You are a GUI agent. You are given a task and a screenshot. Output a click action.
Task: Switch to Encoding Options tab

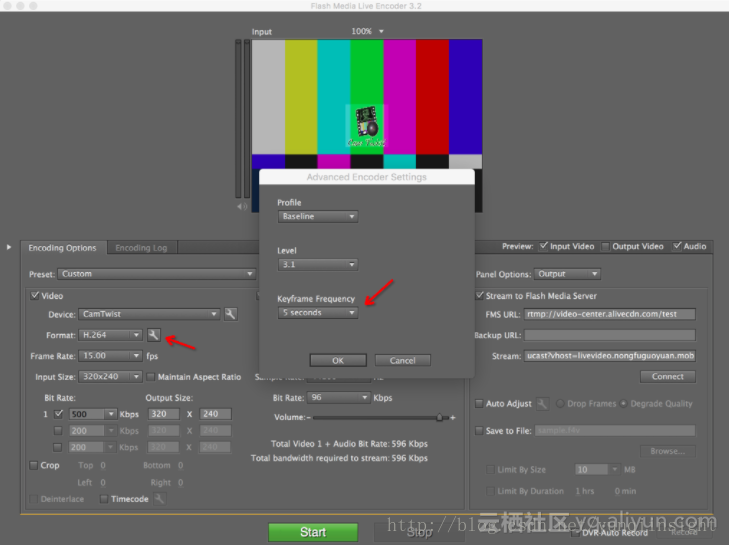click(x=62, y=248)
